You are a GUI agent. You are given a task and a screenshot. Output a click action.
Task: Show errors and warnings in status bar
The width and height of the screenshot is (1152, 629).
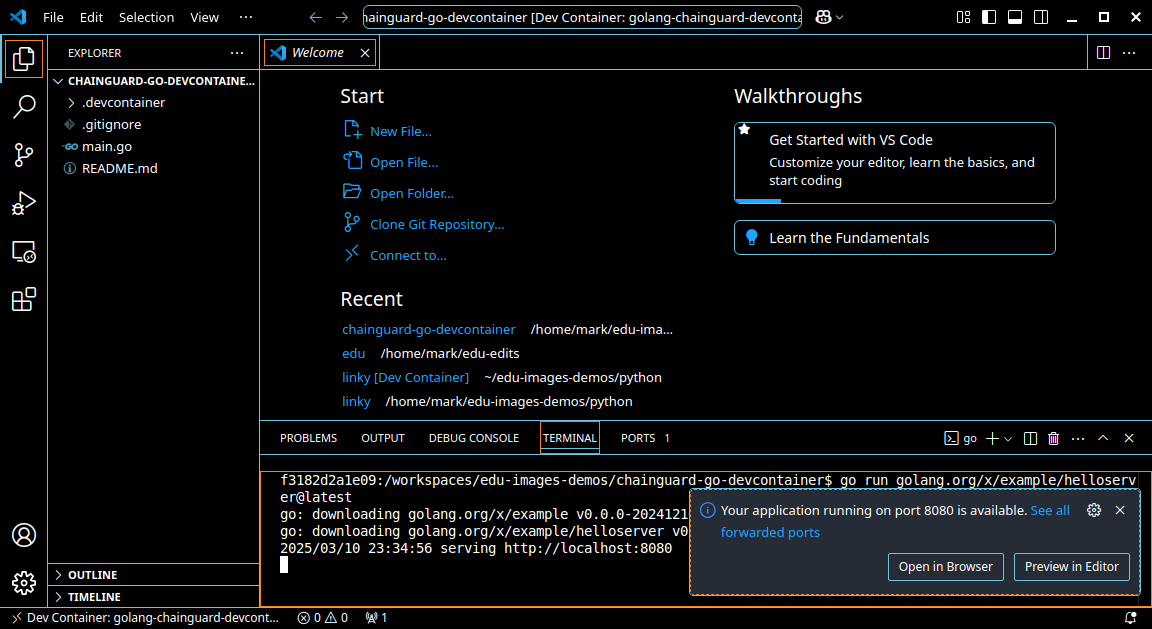click(323, 618)
